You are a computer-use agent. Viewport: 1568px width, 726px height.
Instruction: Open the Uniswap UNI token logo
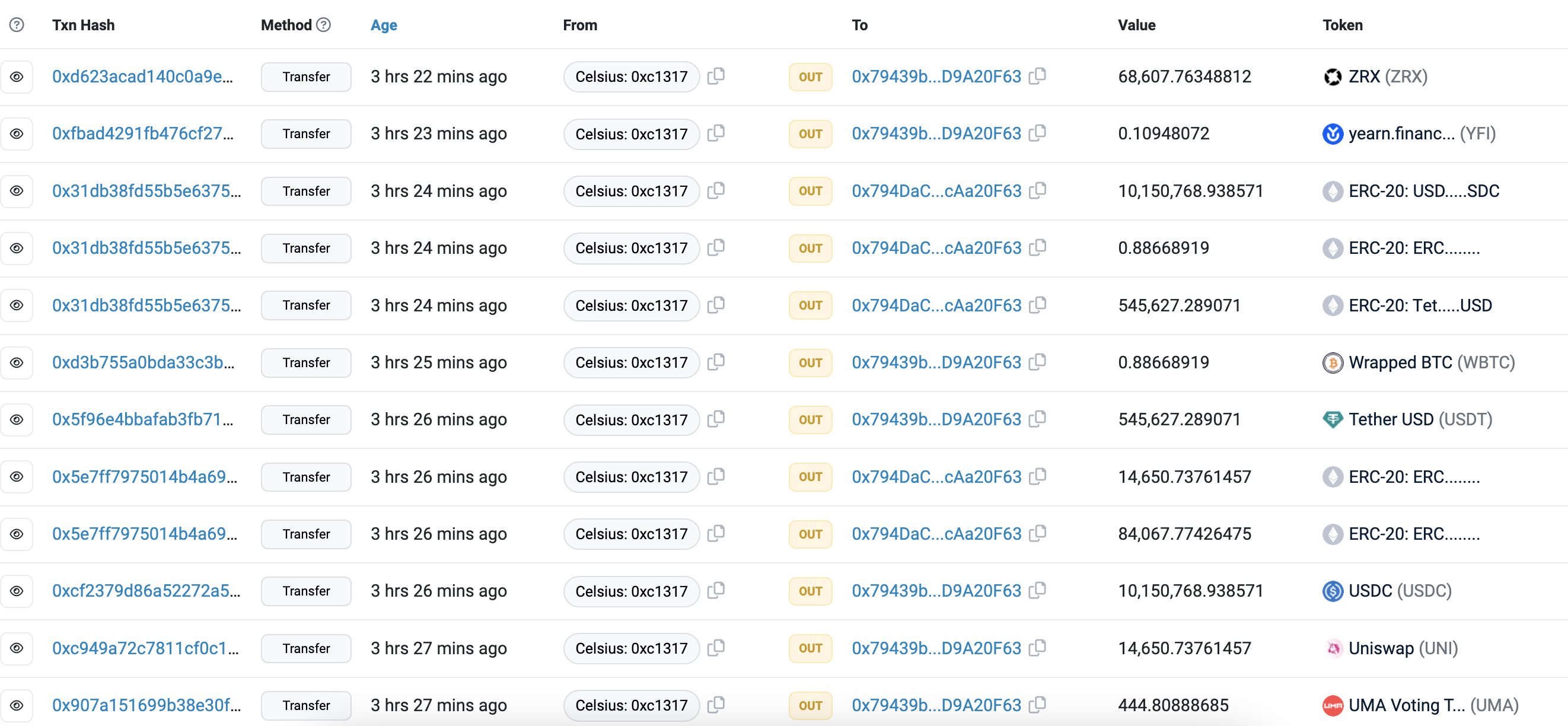(x=1333, y=649)
